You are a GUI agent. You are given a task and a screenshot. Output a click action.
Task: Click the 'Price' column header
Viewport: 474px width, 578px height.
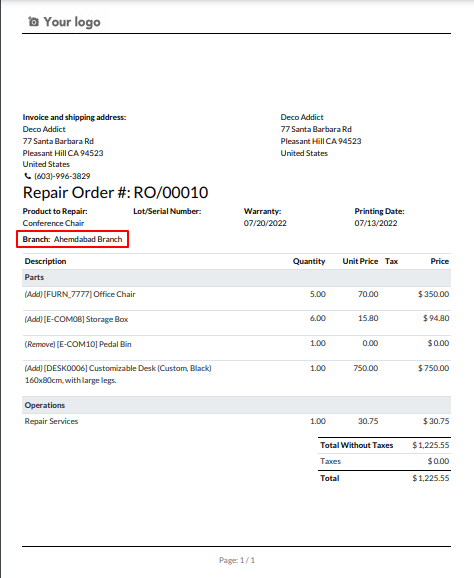pyautogui.click(x=440, y=261)
